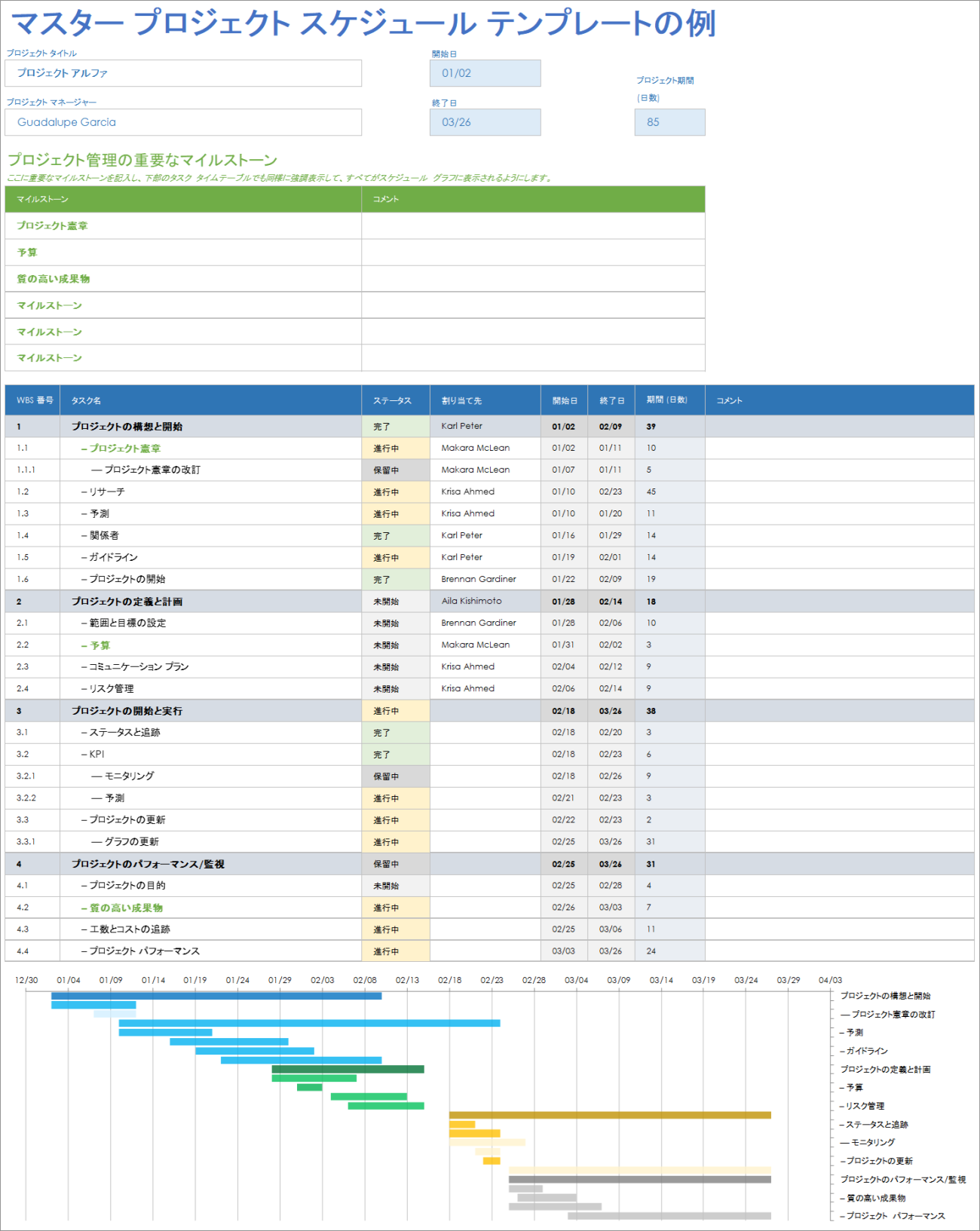Screen dimensions: 980x1231
Task: Open status cell of task 4.1 プロジェクトの目的
Action: (x=395, y=886)
